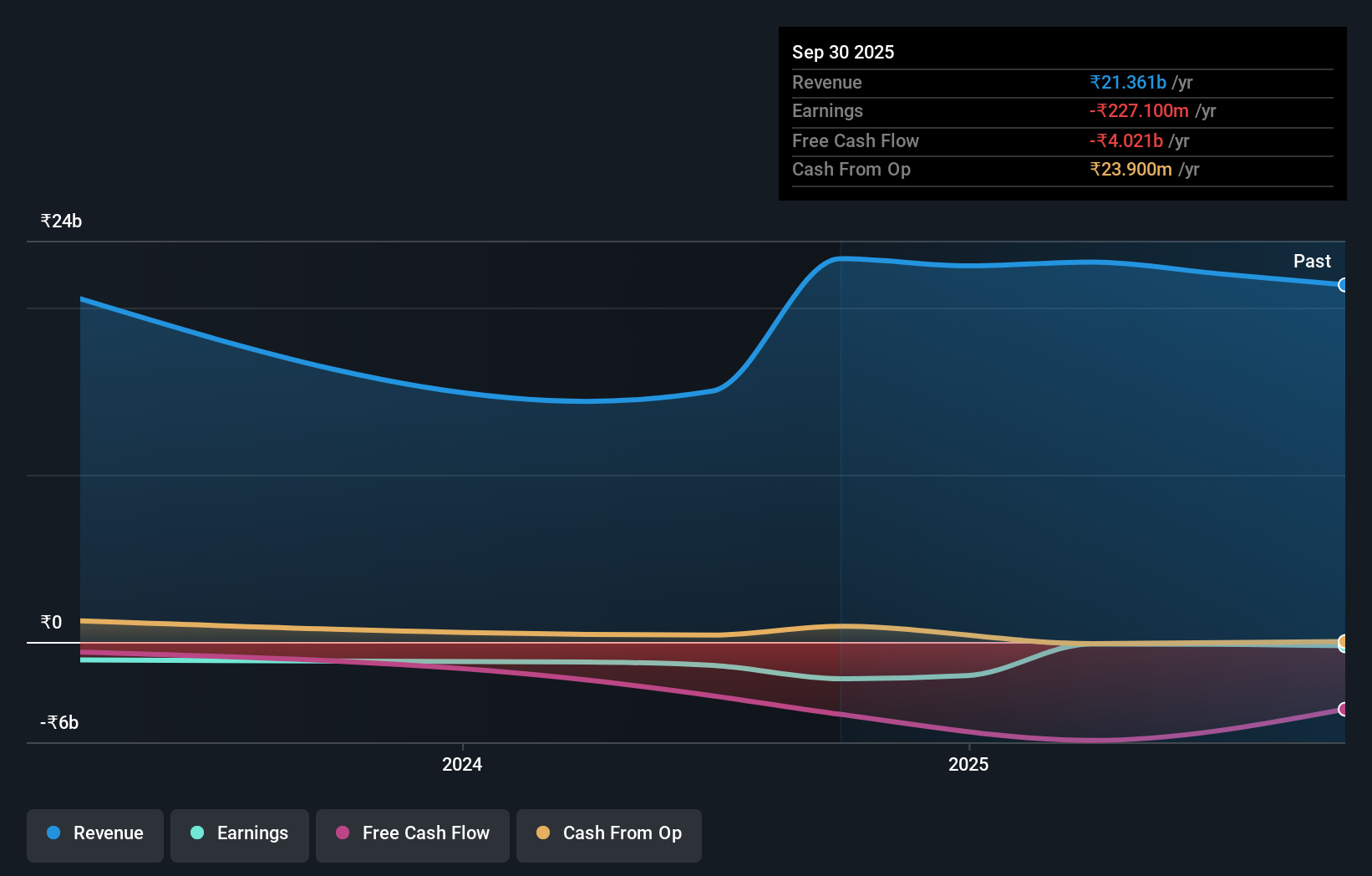1372x876 pixels.
Task: Click the pink Free Cash Flow legend dot
Action: 341,833
